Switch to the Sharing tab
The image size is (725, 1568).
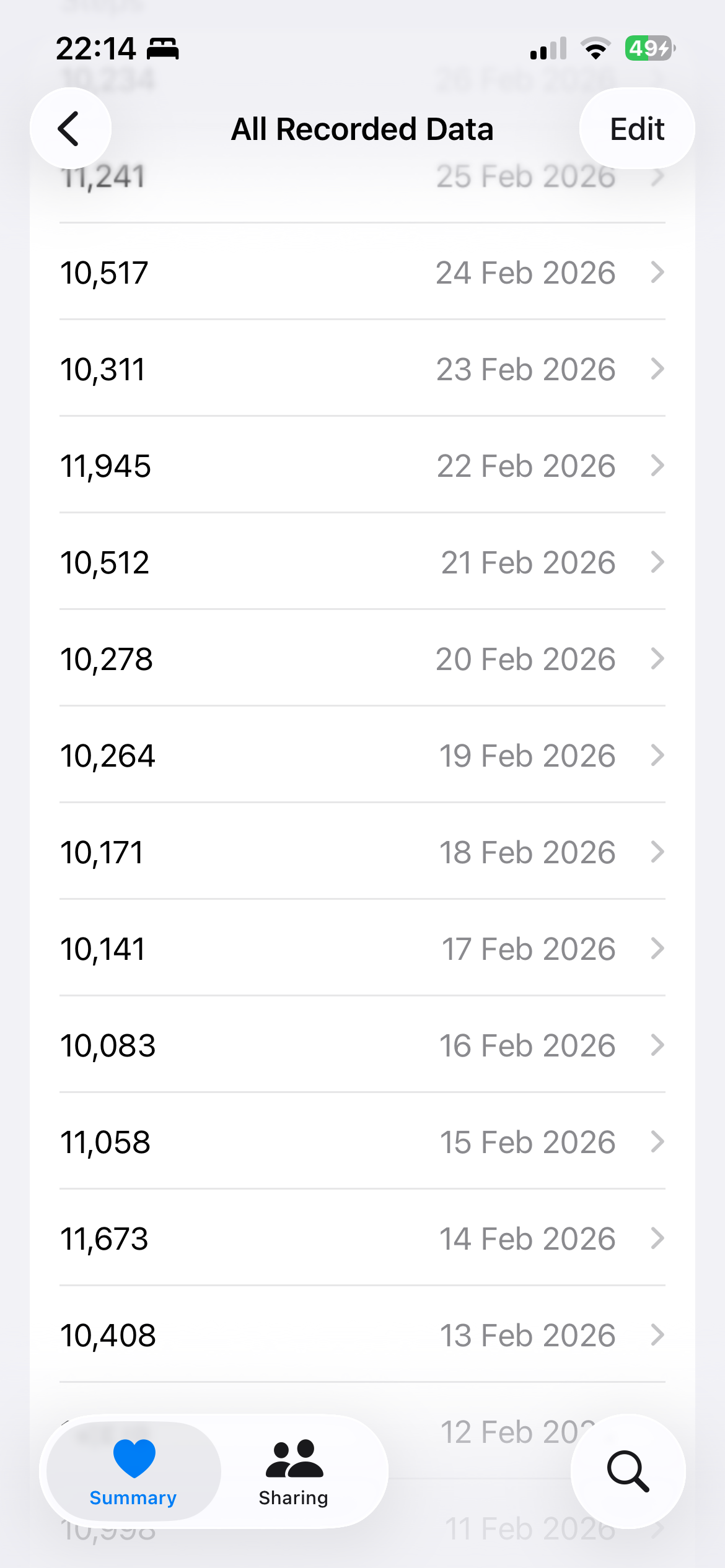(294, 1471)
